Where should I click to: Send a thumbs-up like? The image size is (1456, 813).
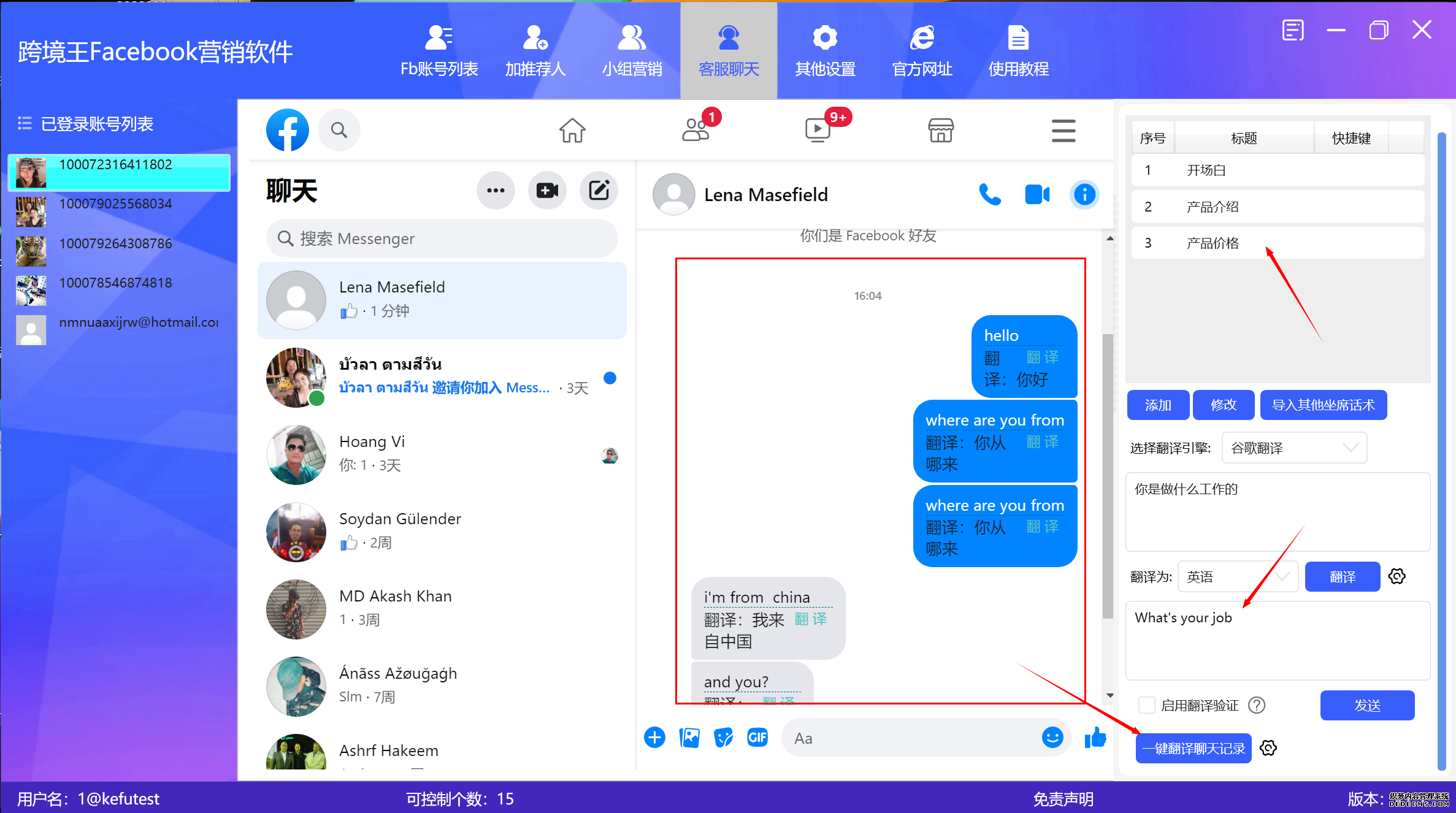tap(1095, 738)
